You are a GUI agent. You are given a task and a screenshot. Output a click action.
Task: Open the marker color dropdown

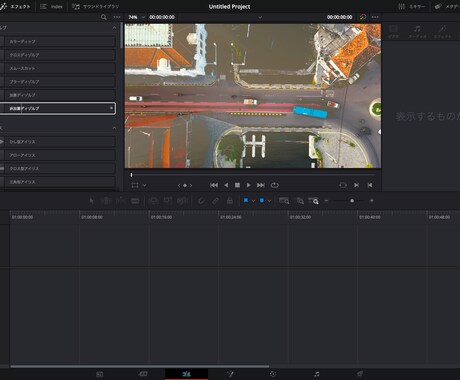tap(269, 201)
